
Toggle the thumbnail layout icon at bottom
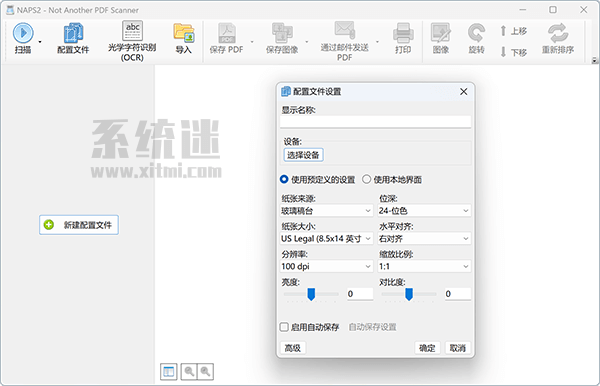[x=169, y=371]
